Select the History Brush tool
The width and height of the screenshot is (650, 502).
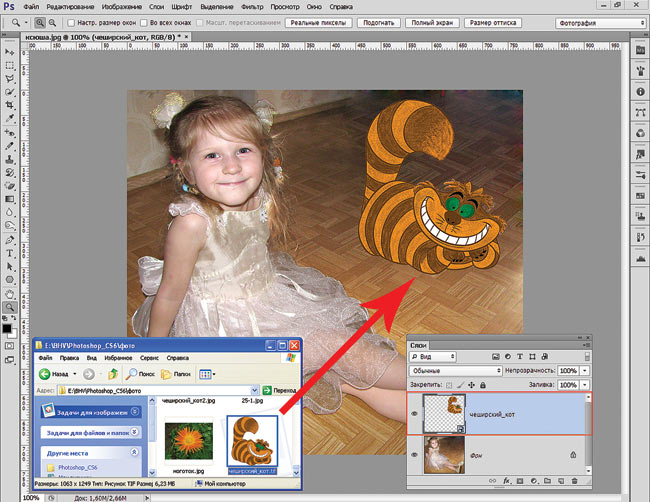pyautogui.click(x=10, y=172)
